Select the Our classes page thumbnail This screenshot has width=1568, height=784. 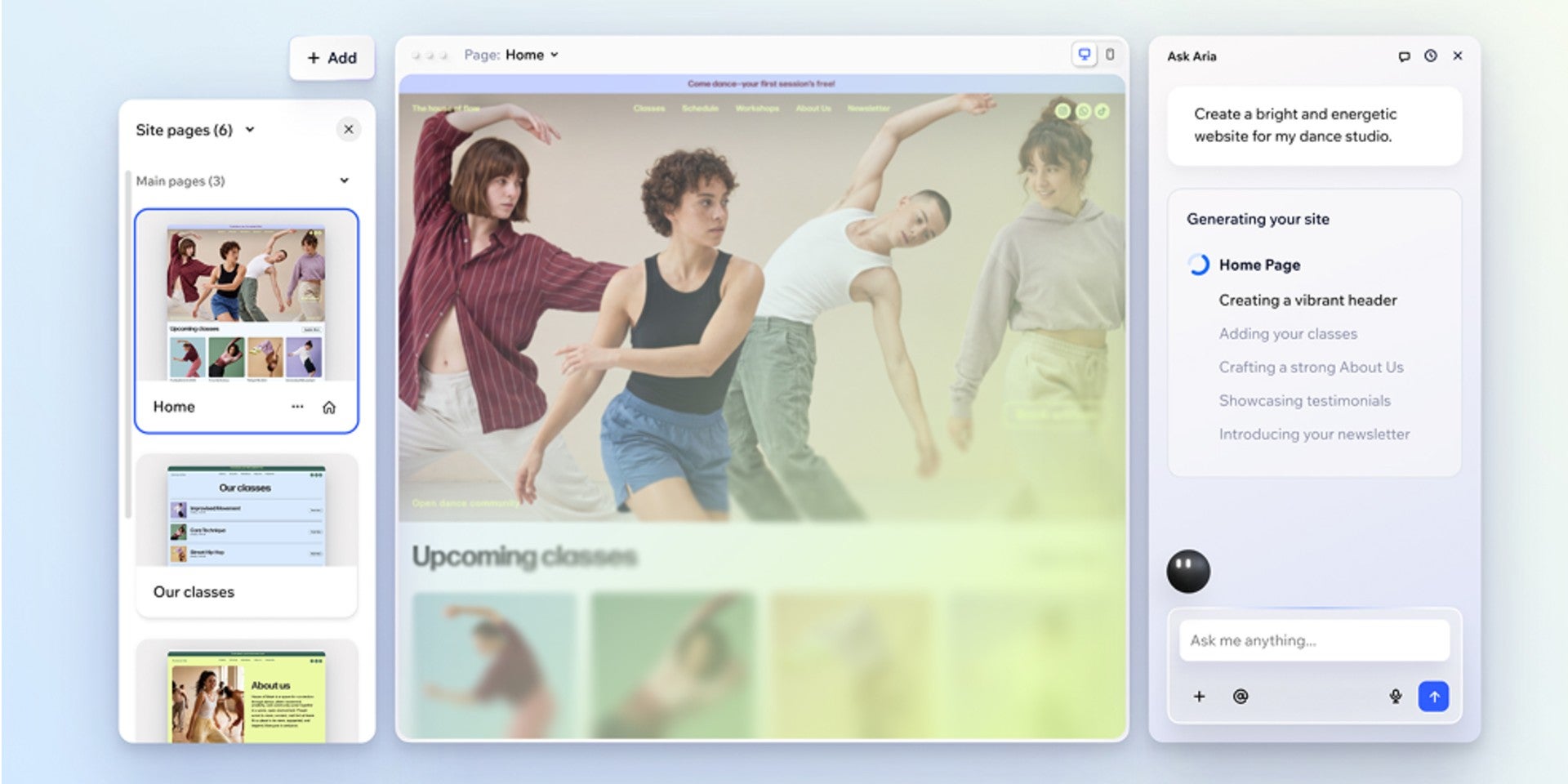246,516
